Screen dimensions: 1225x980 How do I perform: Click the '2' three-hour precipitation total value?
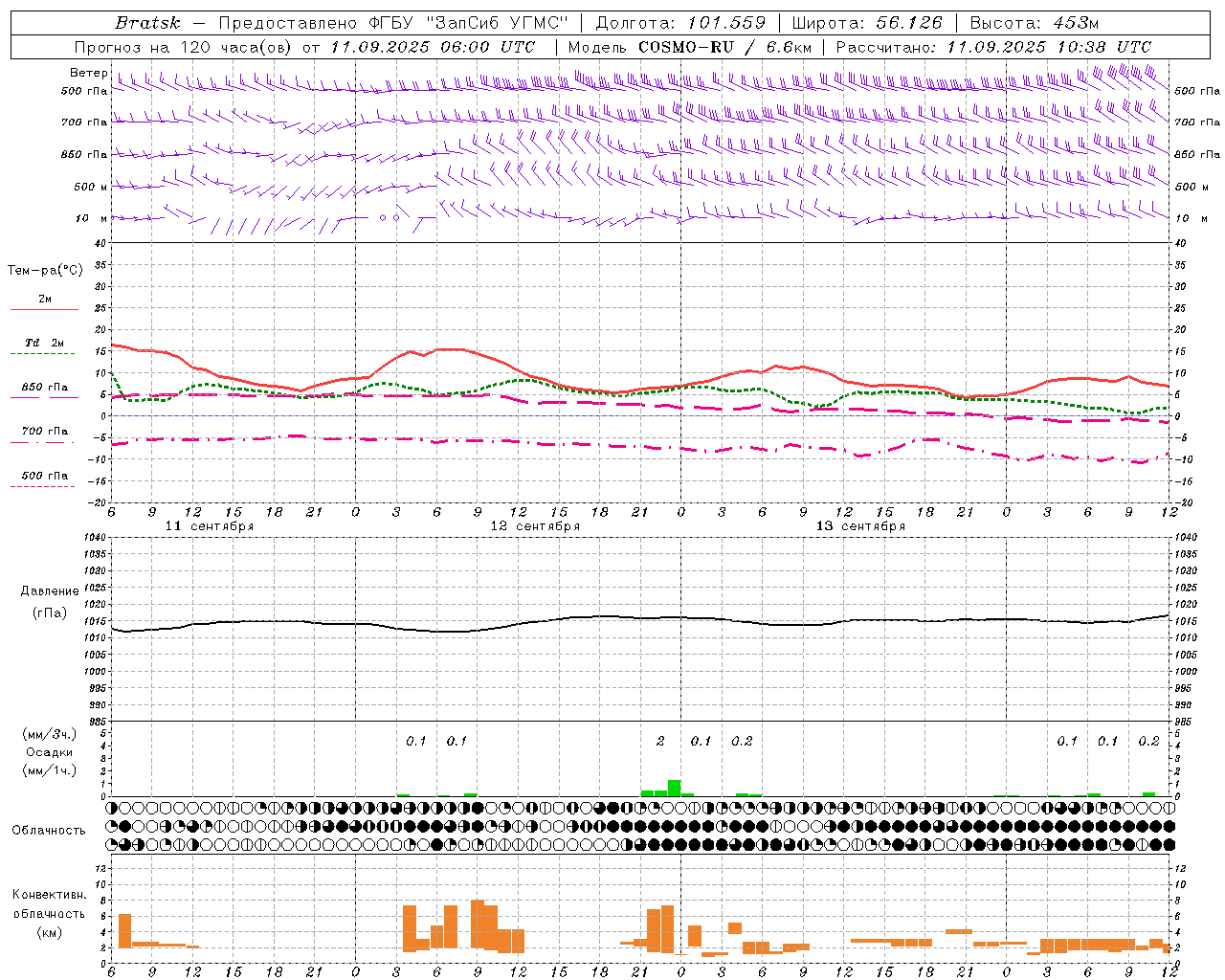(660, 741)
